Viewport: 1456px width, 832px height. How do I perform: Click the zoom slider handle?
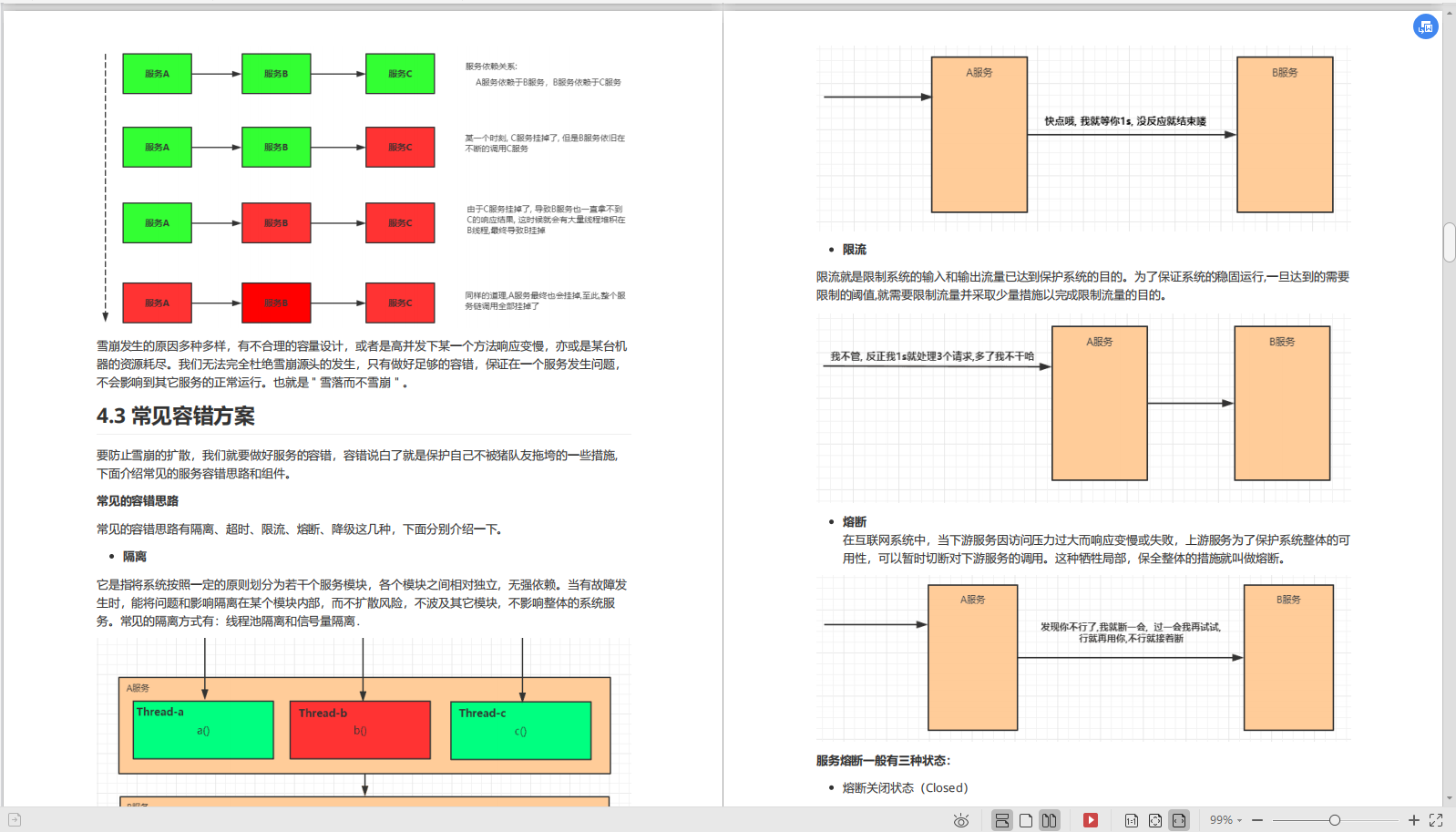[x=1334, y=820]
